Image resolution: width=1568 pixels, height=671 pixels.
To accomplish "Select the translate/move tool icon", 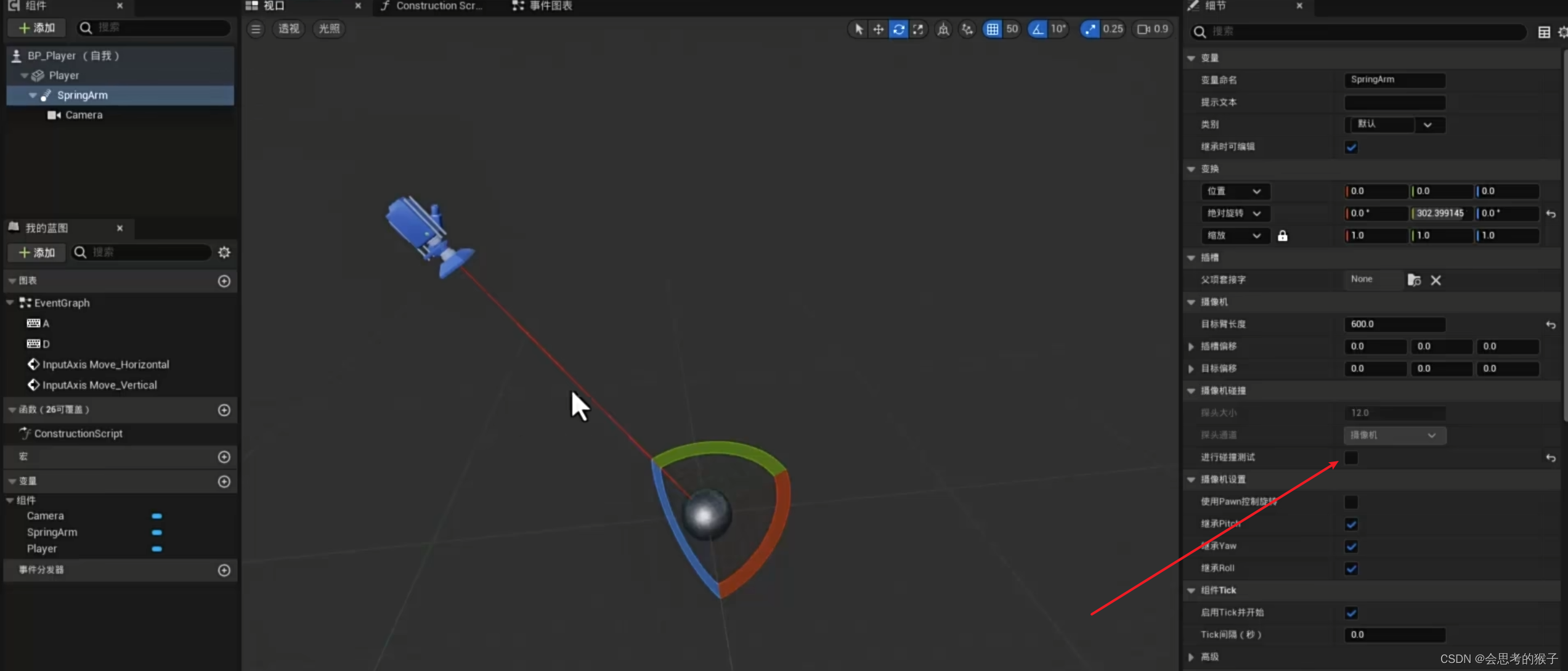I will (878, 29).
